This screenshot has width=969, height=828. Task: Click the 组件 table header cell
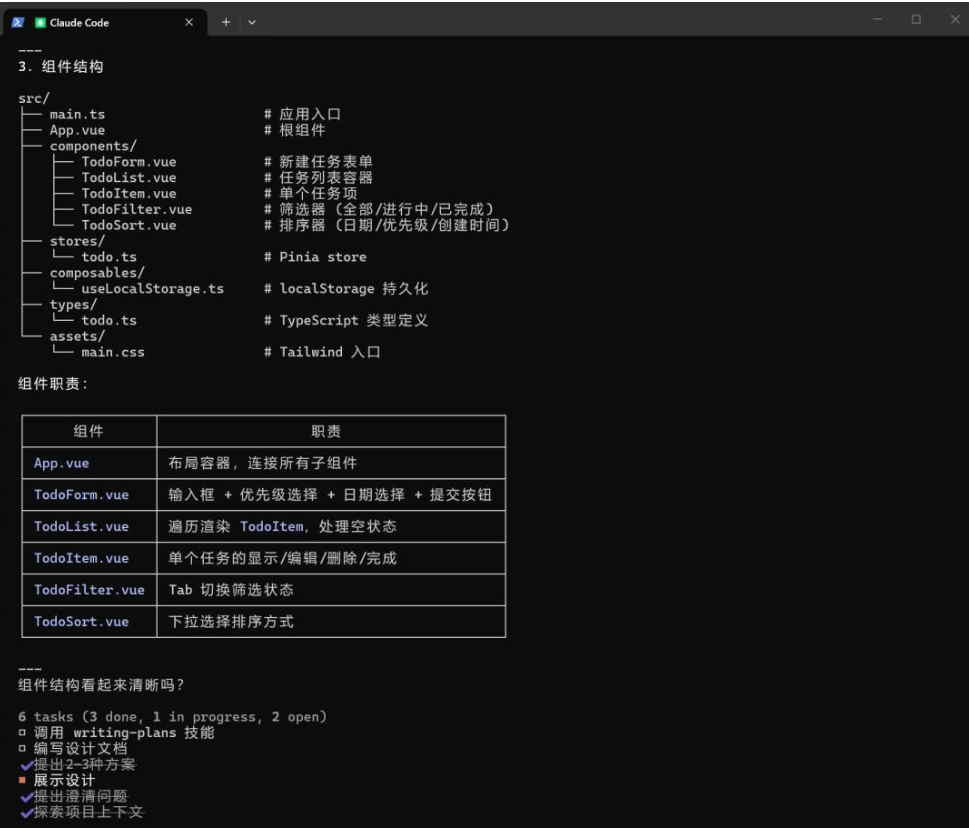click(89, 431)
